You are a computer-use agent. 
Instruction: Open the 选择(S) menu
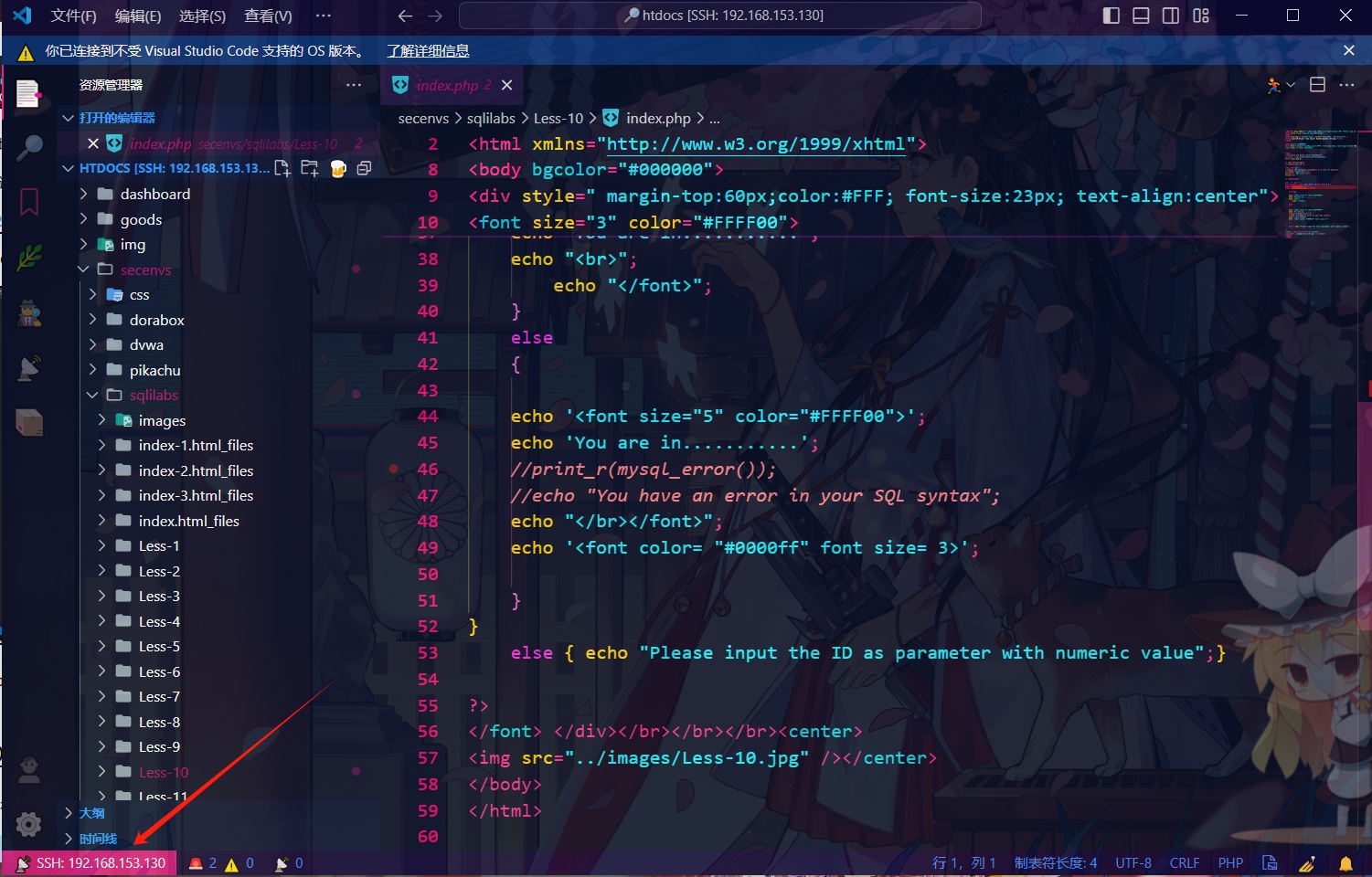click(202, 16)
